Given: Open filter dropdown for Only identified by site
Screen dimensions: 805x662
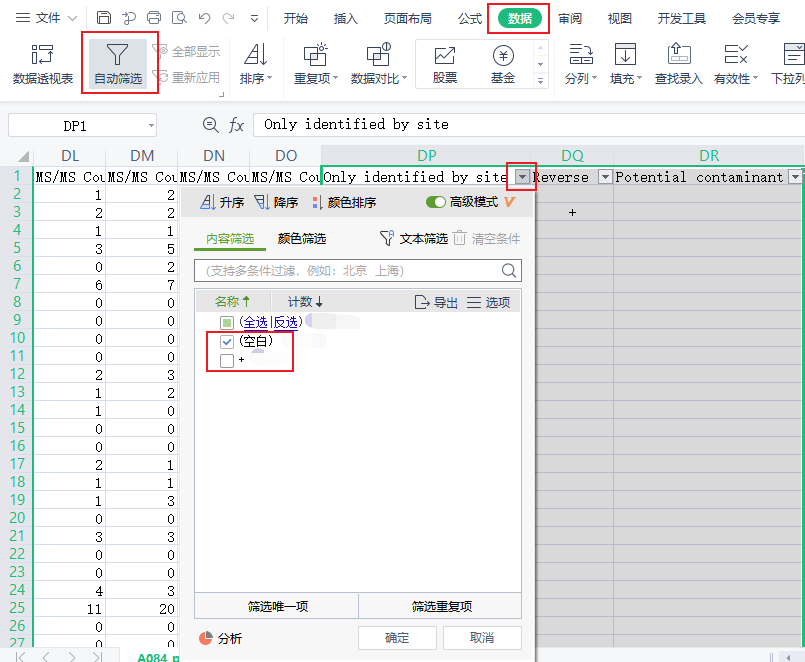Looking at the screenshot, I should pyautogui.click(x=523, y=177).
